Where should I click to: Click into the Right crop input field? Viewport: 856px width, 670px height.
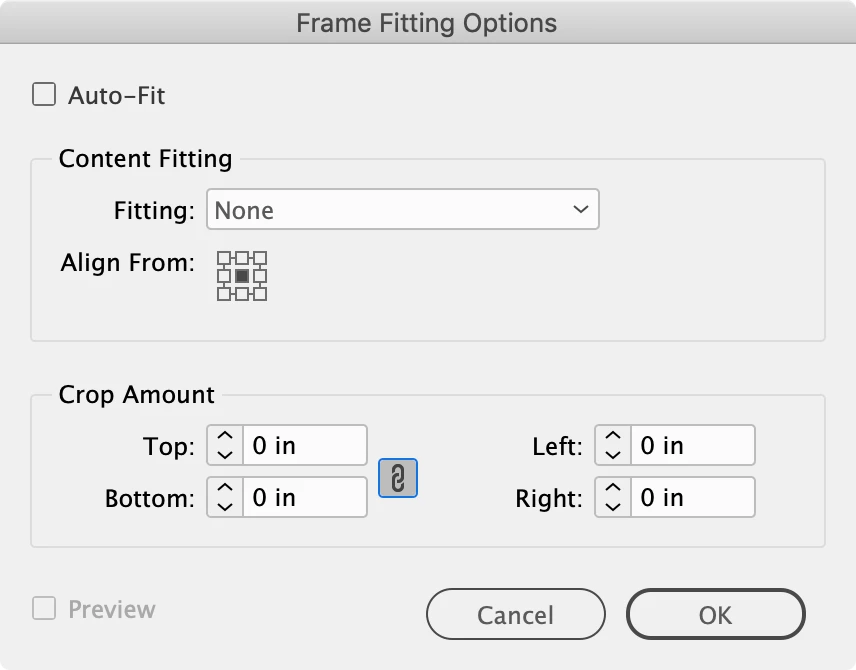(x=693, y=497)
